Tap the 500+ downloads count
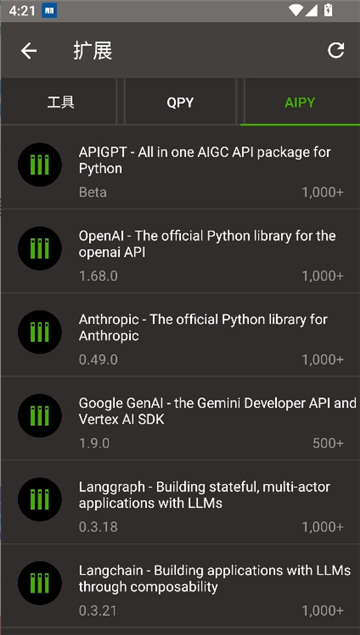This screenshot has height=635, width=360. click(x=328, y=443)
